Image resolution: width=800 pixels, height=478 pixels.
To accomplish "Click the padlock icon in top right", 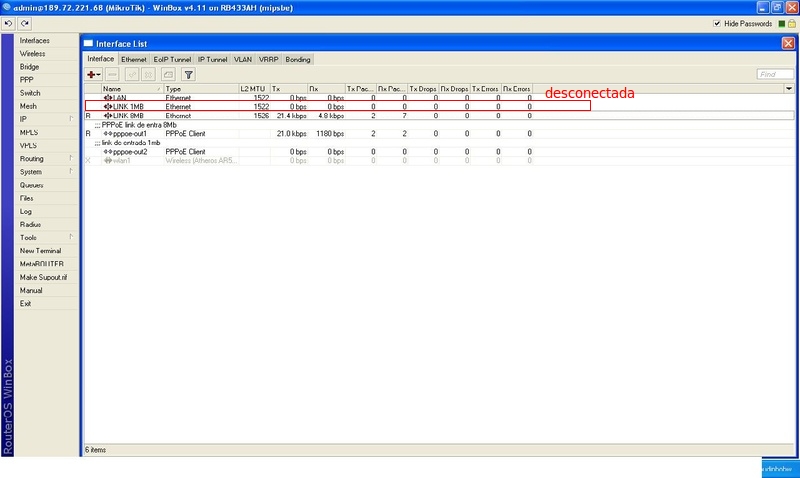I will click(792, 23).
